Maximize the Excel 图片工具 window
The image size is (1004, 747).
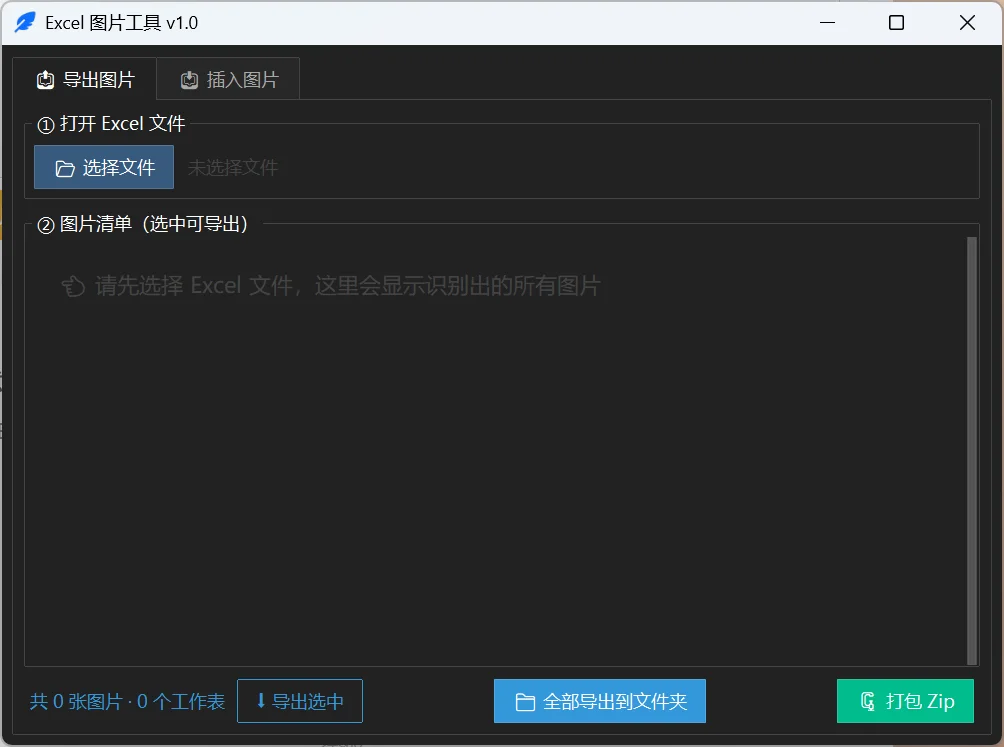coord(896,23)
